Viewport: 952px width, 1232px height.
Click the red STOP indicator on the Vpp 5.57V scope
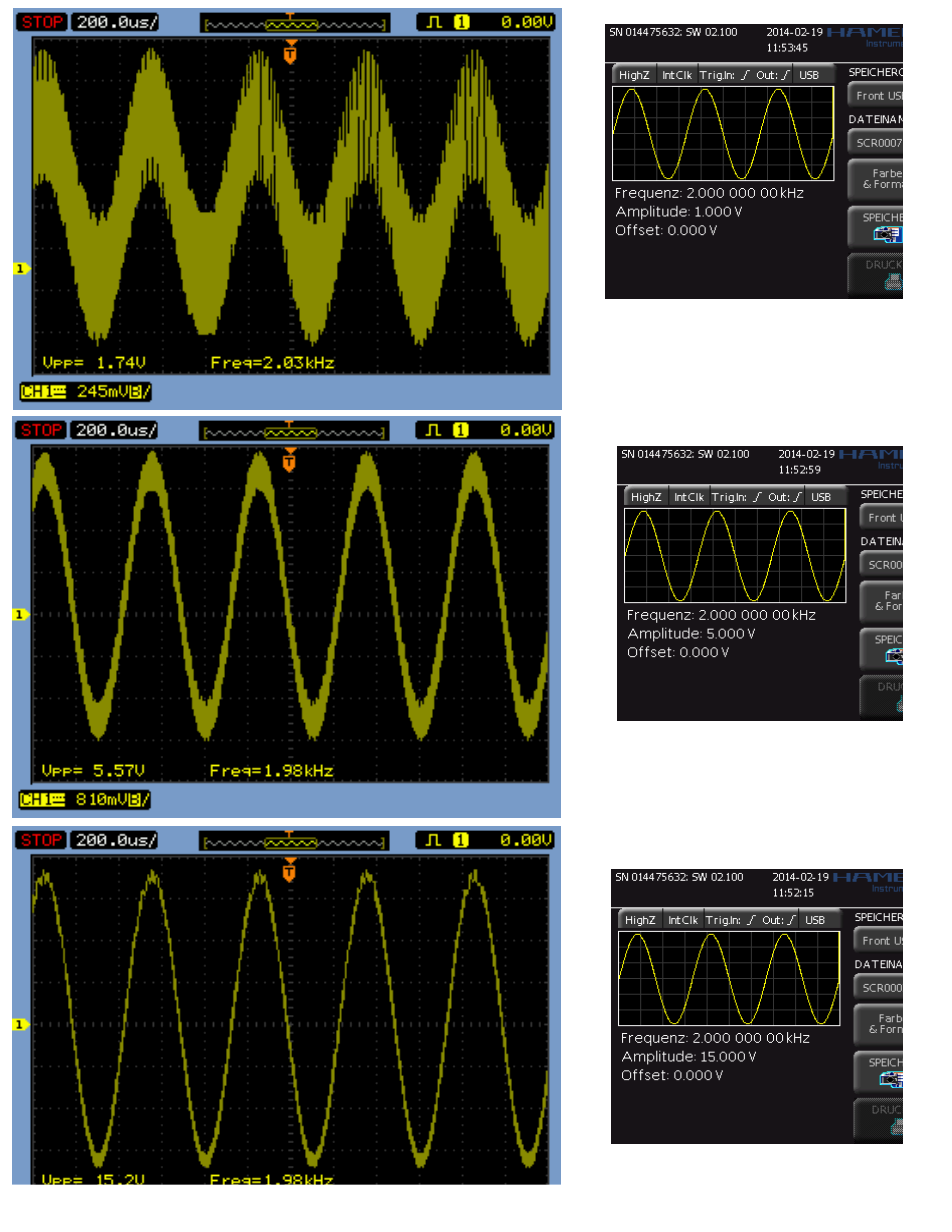point(41,430)
